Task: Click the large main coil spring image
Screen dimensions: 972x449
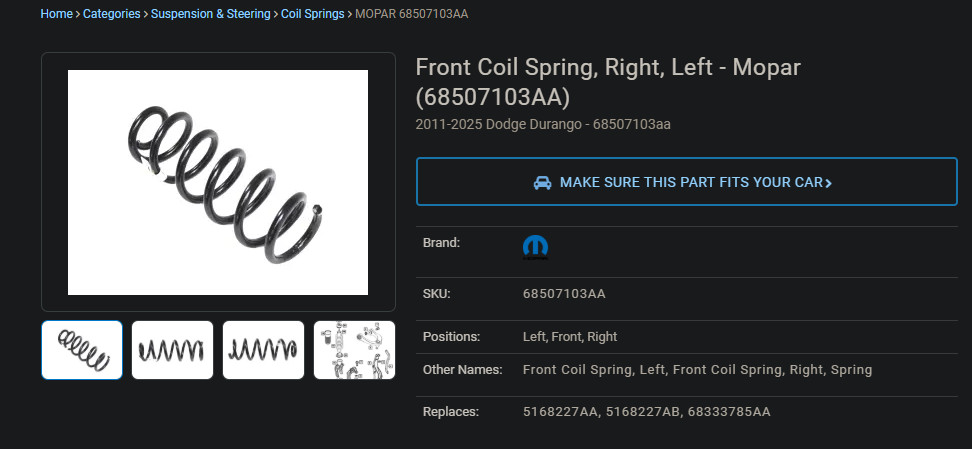Action: click(x=218, y=182)
